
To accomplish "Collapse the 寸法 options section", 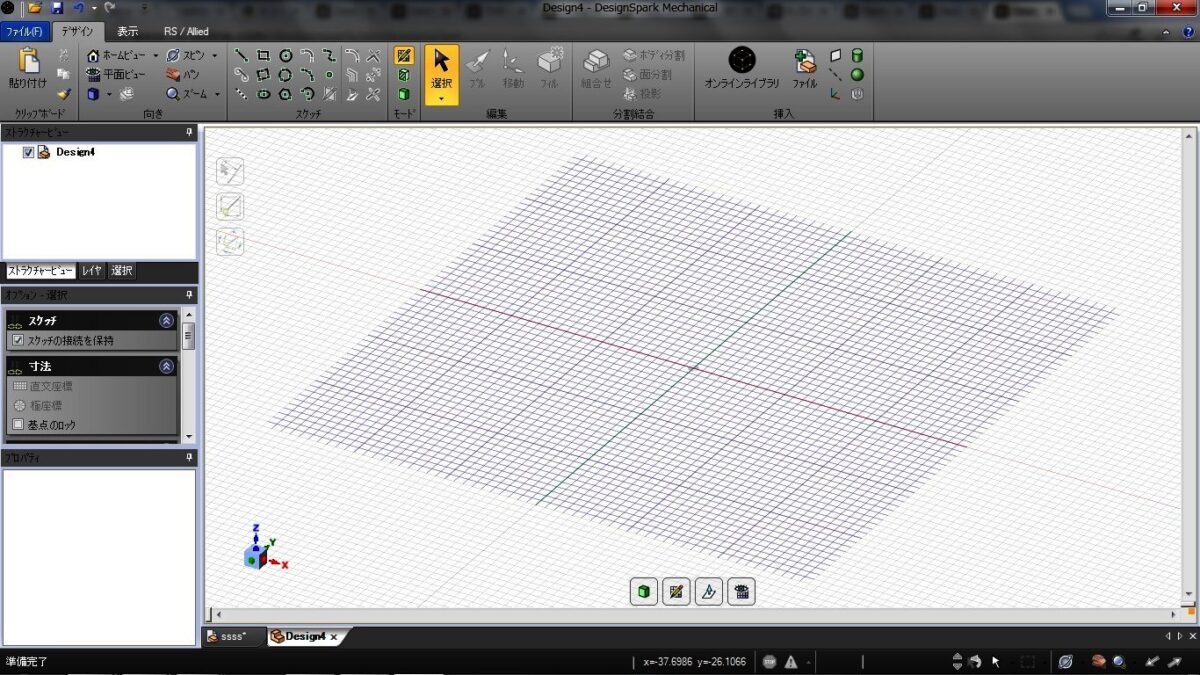I will click(x=166, y=366).
